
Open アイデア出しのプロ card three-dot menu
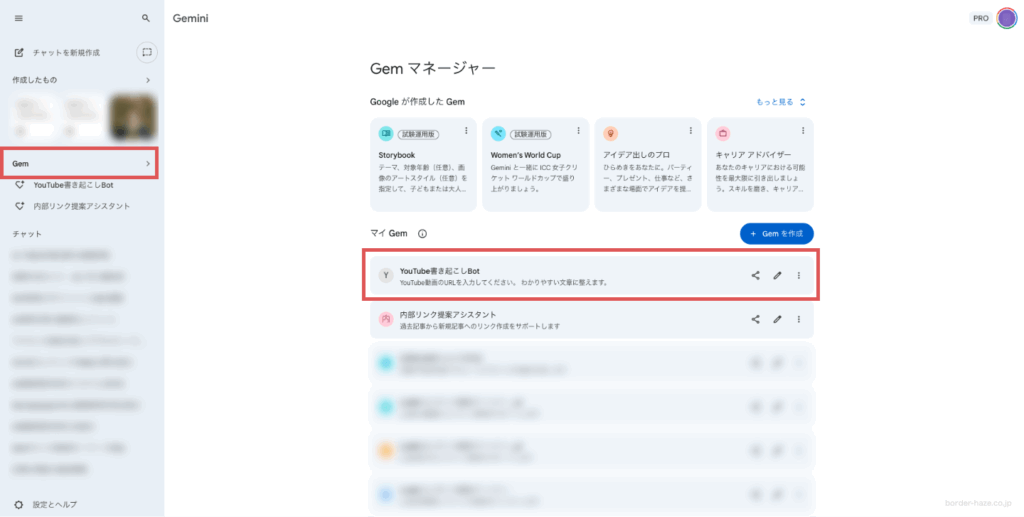coord(691,131)
